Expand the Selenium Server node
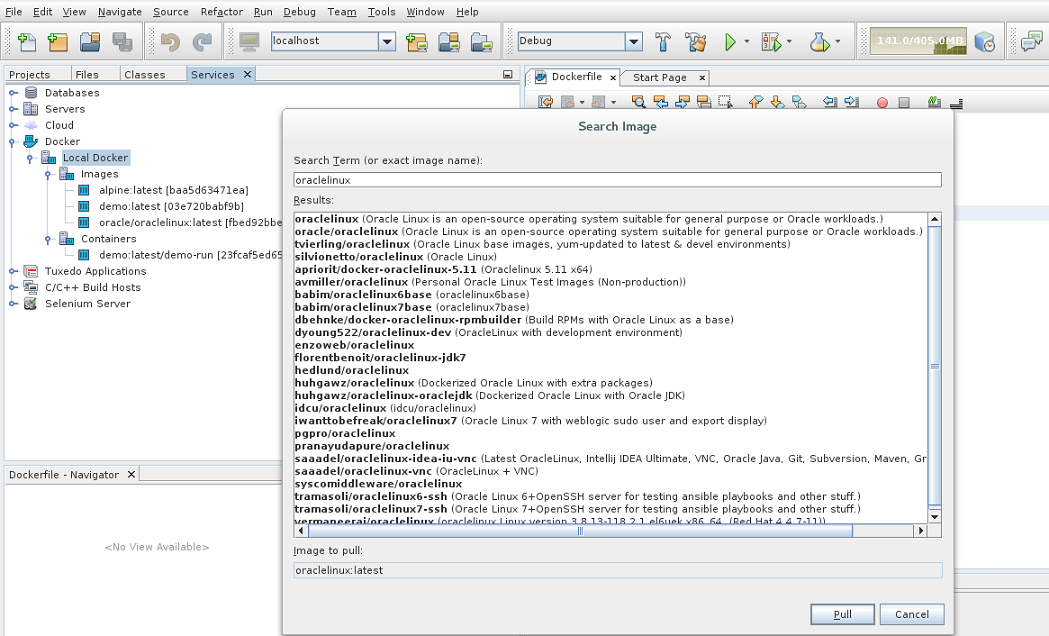Image resolution: width=1049 pixels, height=636 pixels. coord(13,304)
